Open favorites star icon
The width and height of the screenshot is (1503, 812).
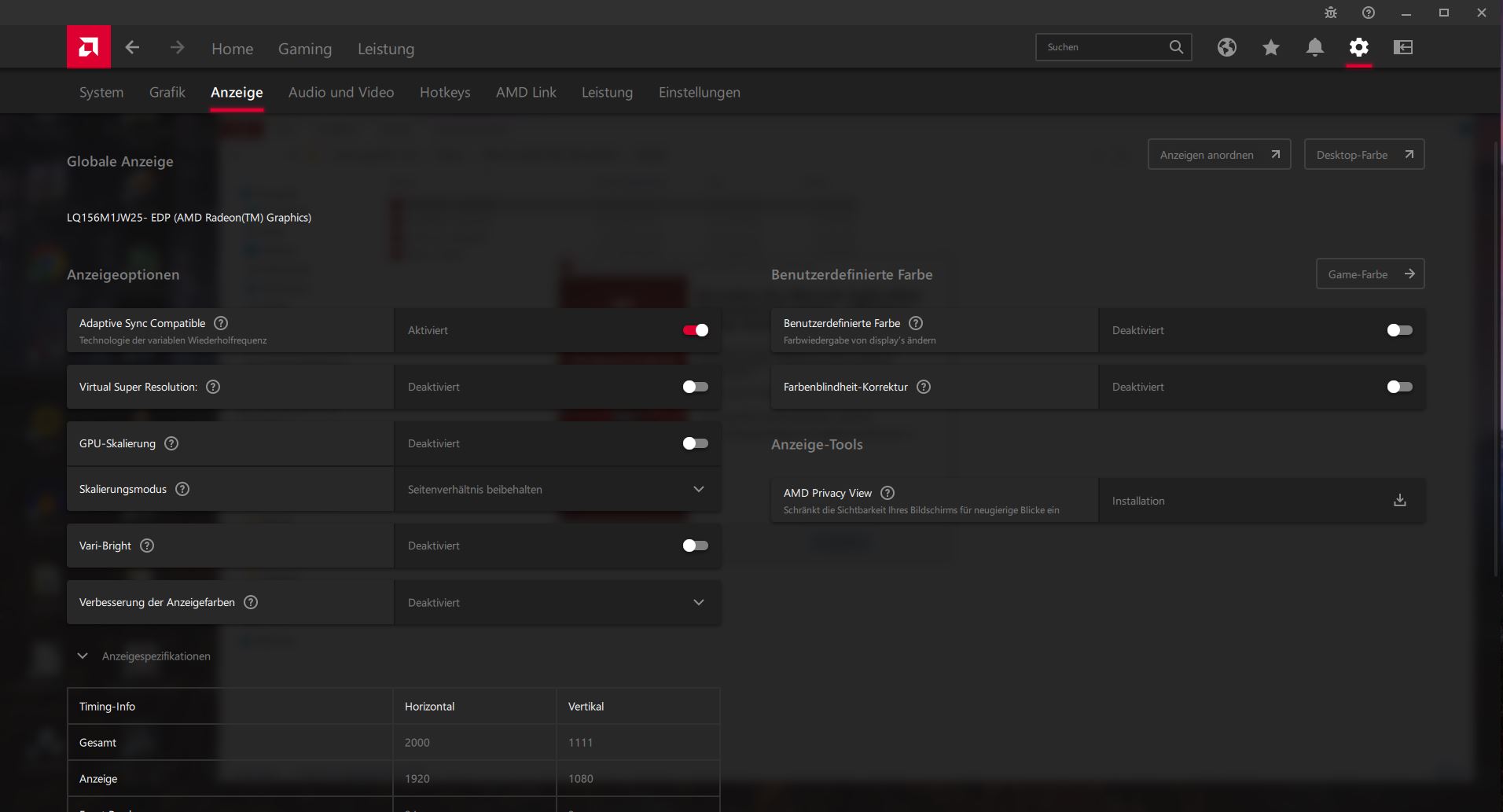point(1271,47)
